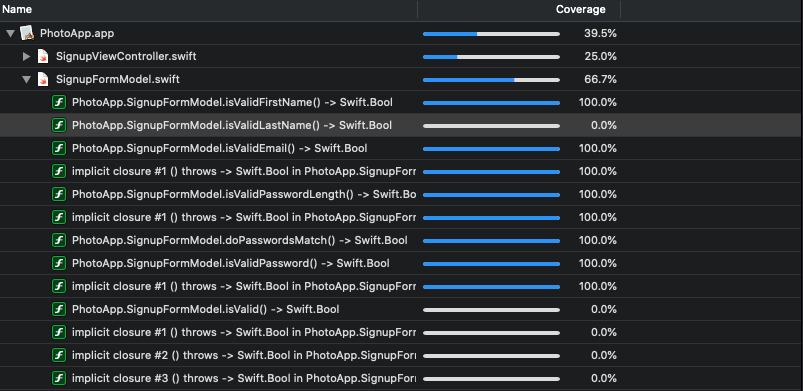Click the SignupViewController.swift file icon
The height and width of the screenshot is (391, 803).
pyautogui.click(x=44, y=56)
